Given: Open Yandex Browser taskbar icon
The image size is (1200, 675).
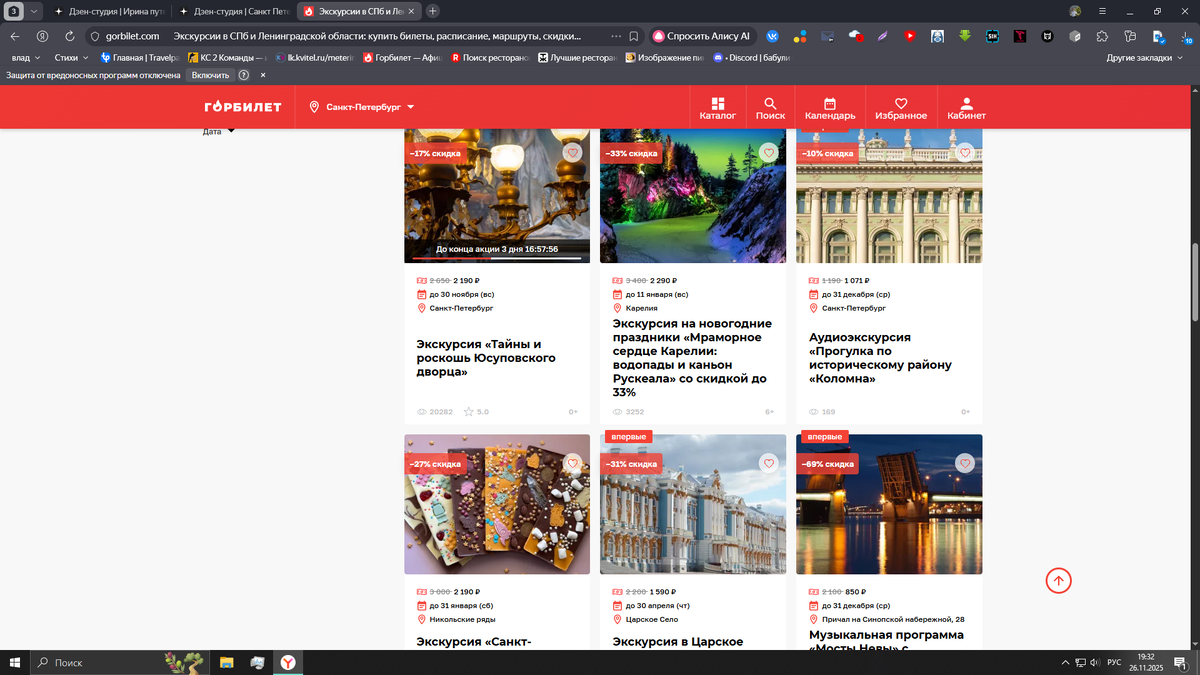Looking at the screenshot, I should (287, 662).
